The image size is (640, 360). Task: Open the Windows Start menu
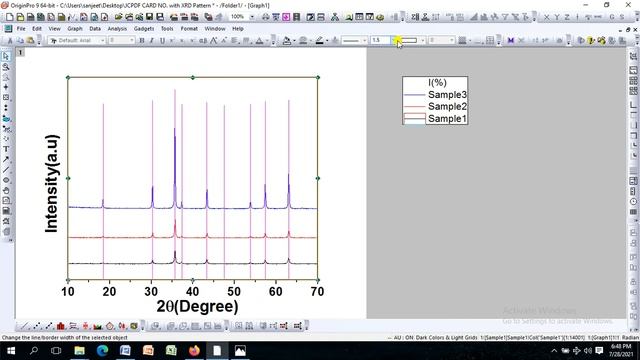click(x=11, y=351)
